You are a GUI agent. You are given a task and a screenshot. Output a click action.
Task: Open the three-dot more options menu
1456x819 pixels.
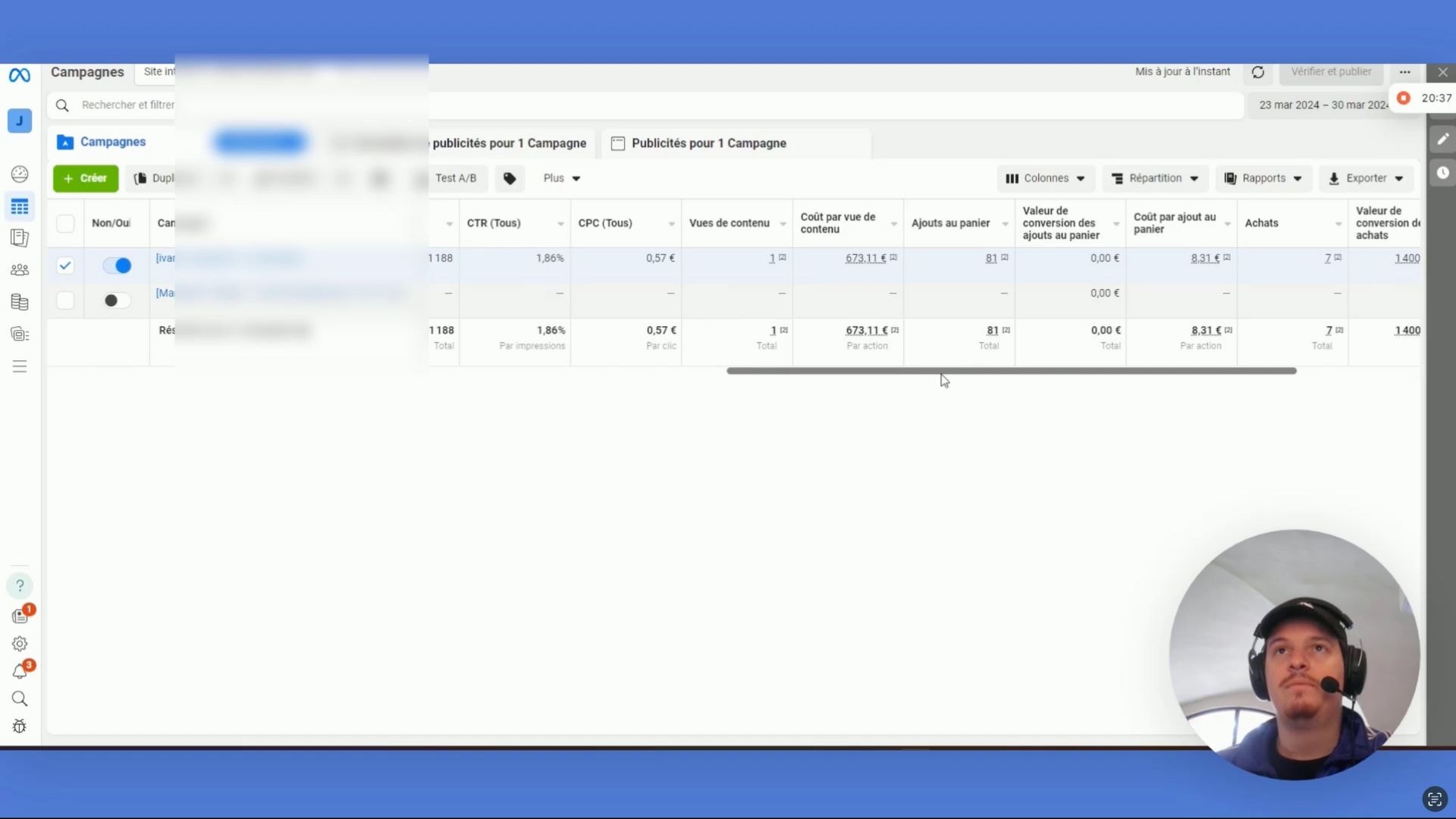(1405, 72)
